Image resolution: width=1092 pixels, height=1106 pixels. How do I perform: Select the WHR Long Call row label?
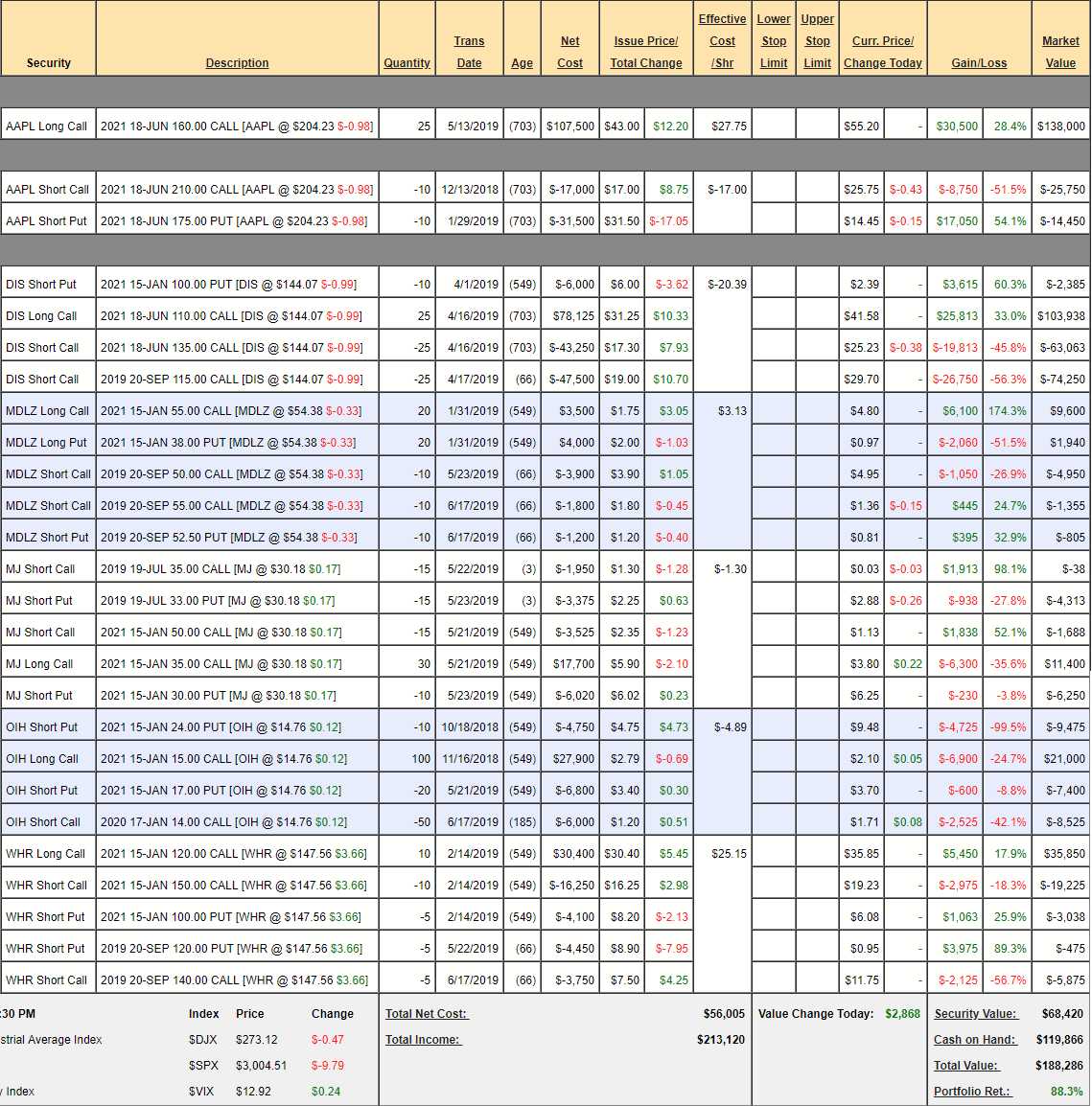[x=46, y=854]
